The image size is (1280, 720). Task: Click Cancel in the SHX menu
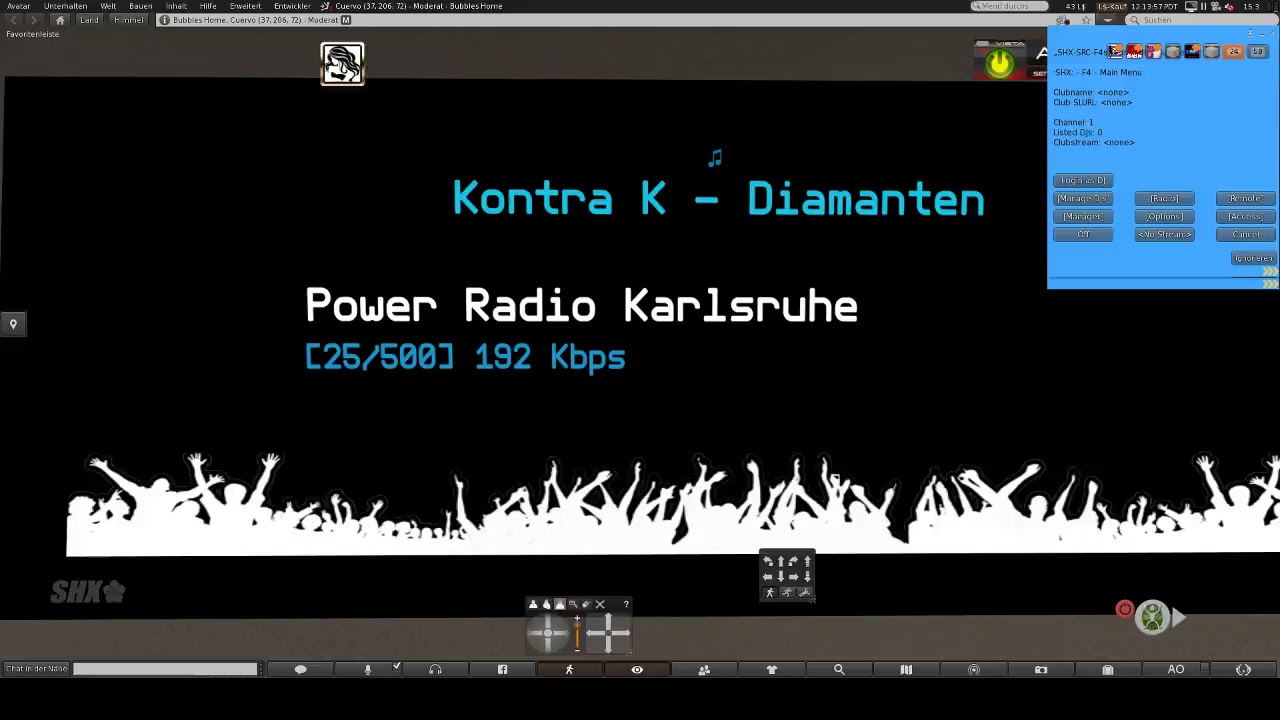coord(1246,234)
